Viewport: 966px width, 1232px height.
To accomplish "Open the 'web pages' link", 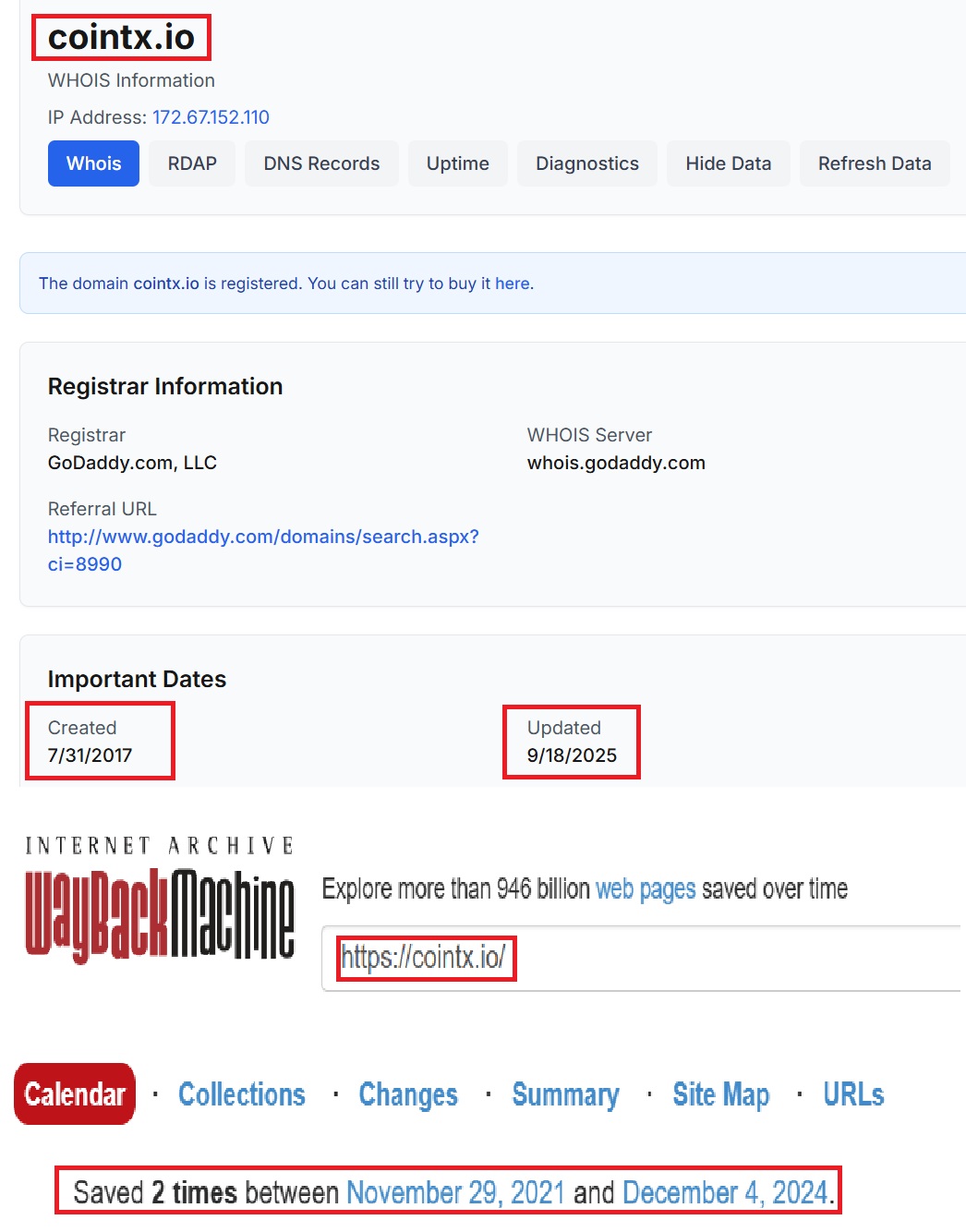I will point(646,888).
